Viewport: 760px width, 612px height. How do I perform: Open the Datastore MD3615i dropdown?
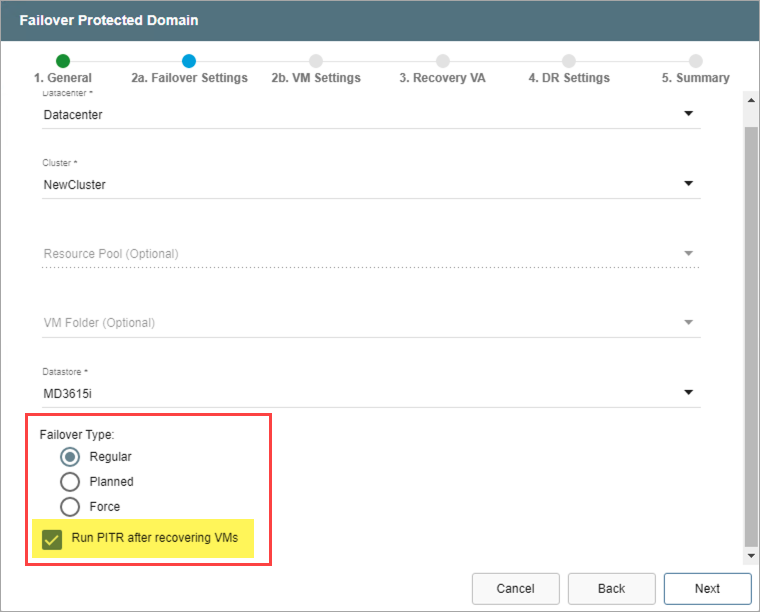click(x=688, y=393)
